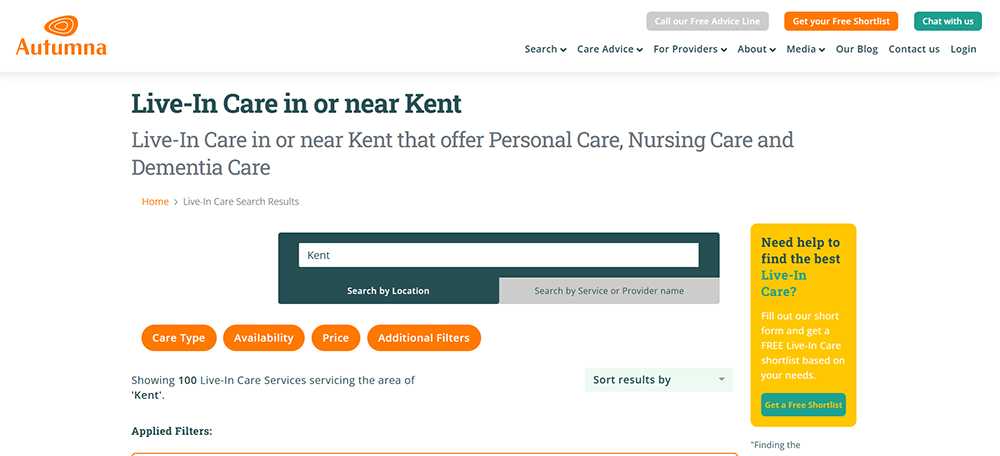Open the About navigation menu
Screen dimensions: 1000x456
tap(756, 49)
